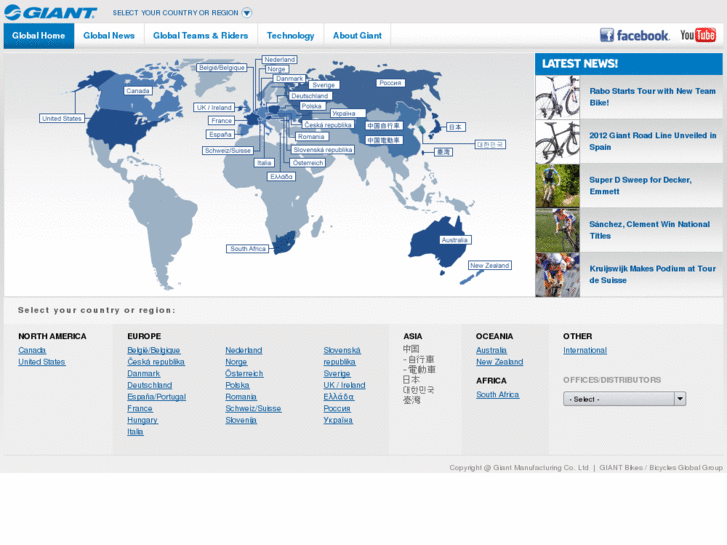This screenshot has height=545, width=727.
Task: Open 2012 Giant Road Line thumbnail
Action: click(557, 142)
